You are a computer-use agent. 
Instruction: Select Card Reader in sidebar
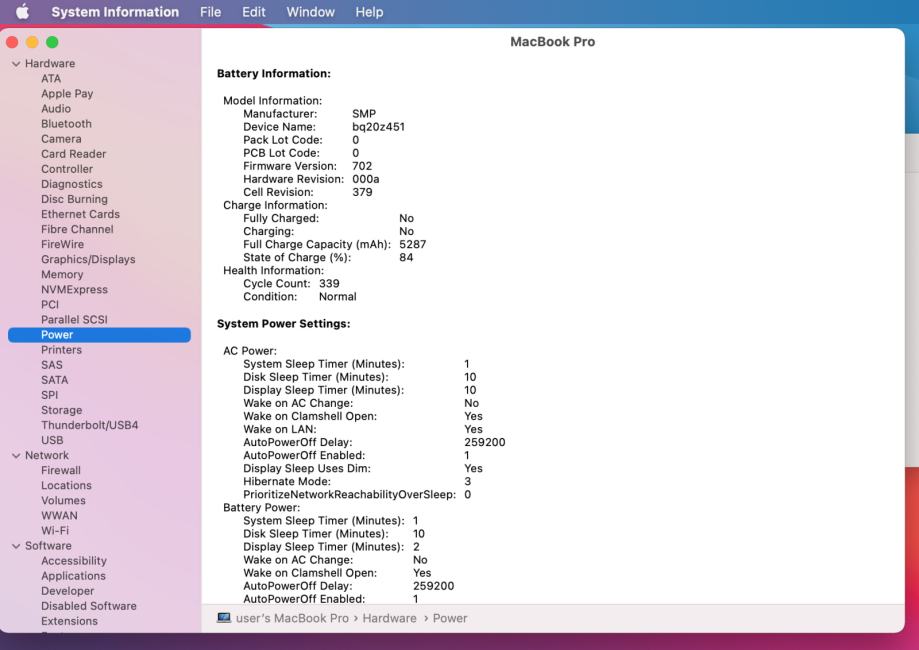coord(73,154)
